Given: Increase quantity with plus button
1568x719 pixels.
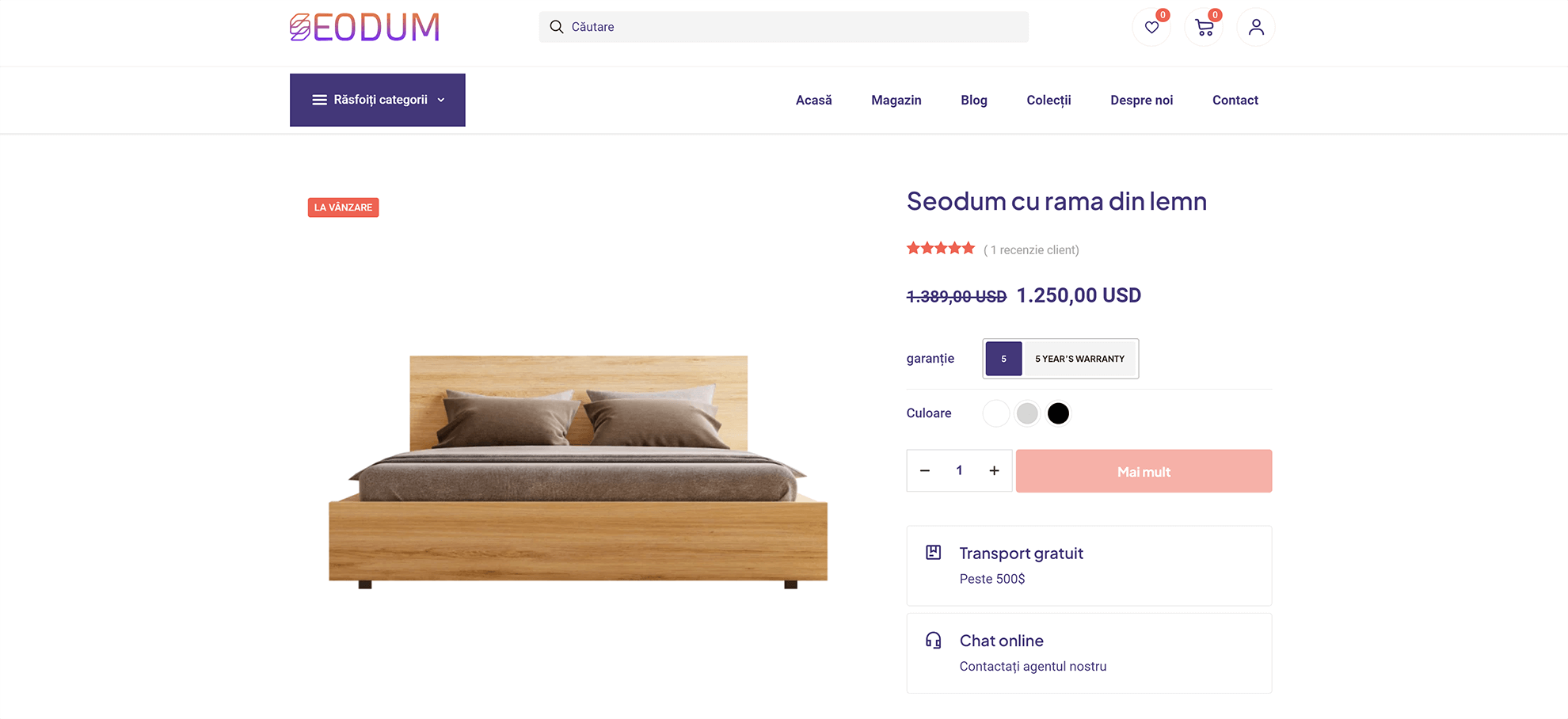Looking at the screenshot, I should (994, 471).
